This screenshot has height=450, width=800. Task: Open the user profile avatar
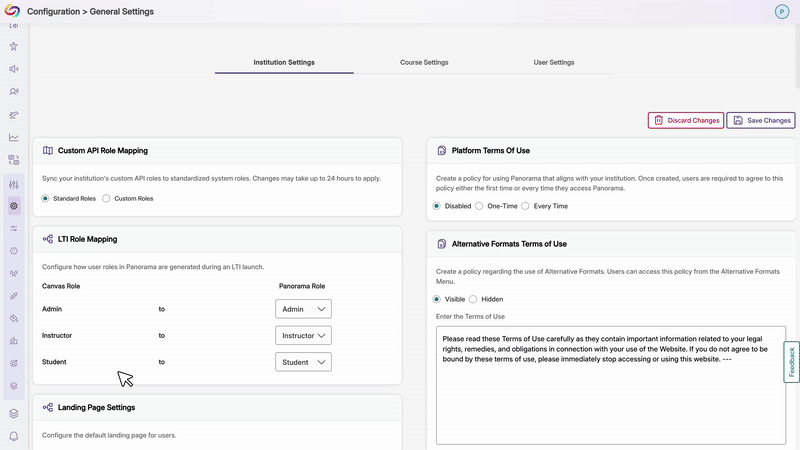pos(782,11)
